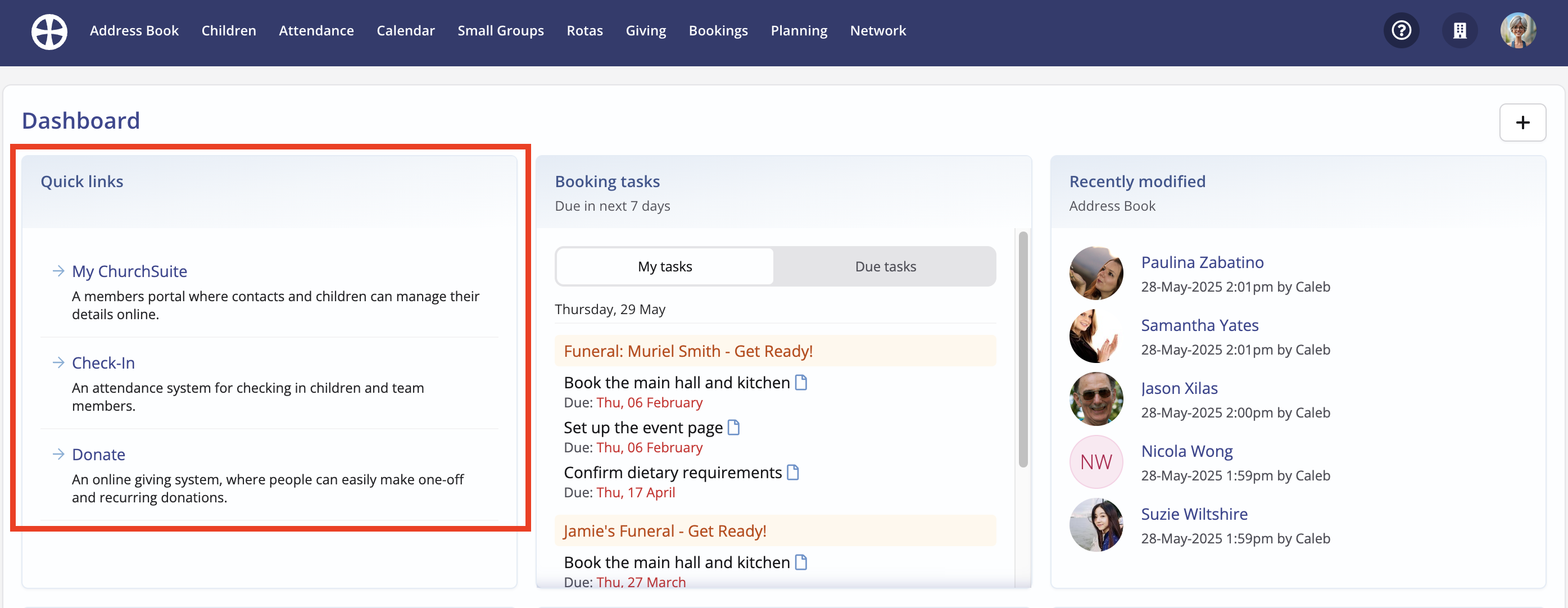Click the ChurchSuite logo icon

49,31
